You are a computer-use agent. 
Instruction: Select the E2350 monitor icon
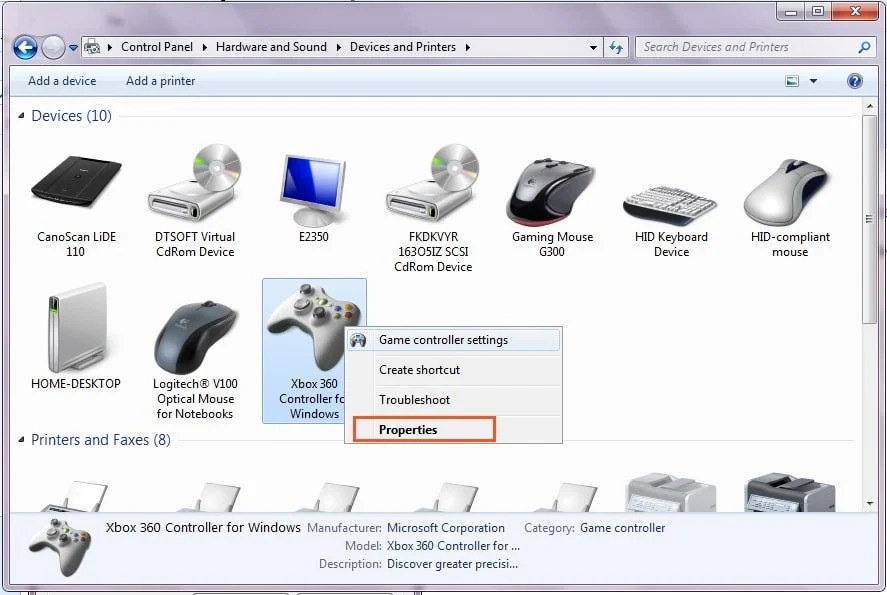[x=313, y=185]
